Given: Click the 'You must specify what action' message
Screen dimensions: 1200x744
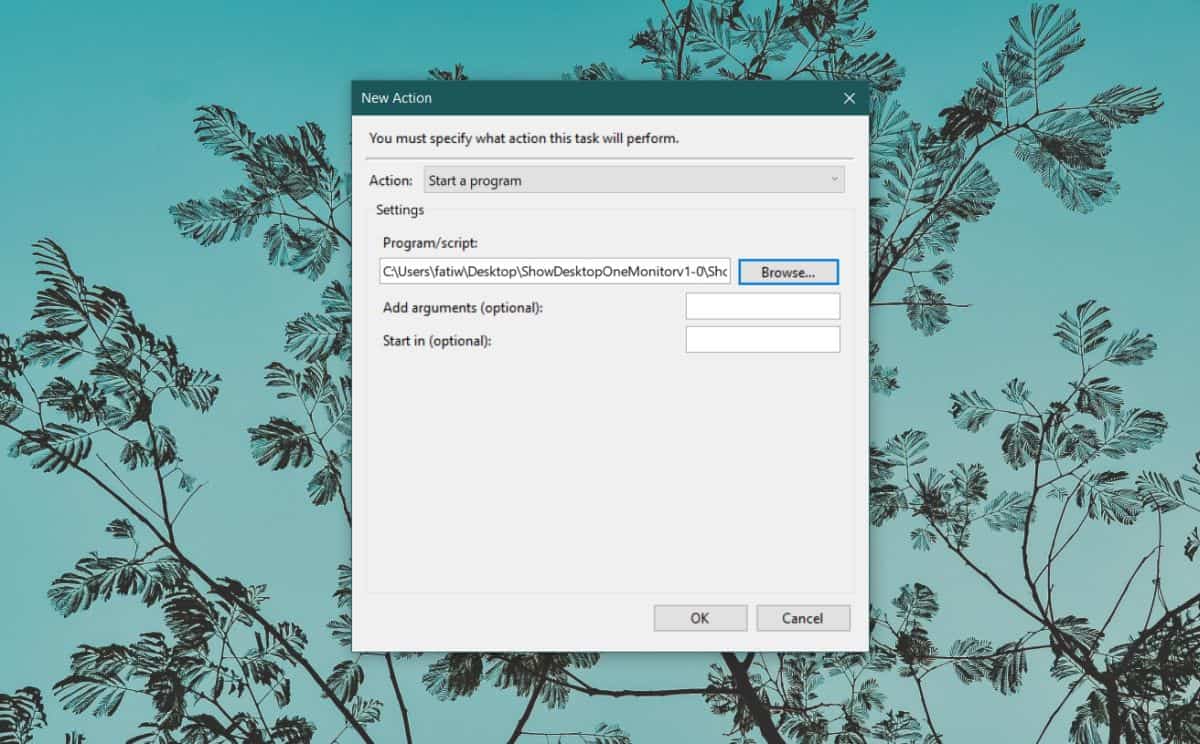Looking at the screenshot, I should coord(524,139).
